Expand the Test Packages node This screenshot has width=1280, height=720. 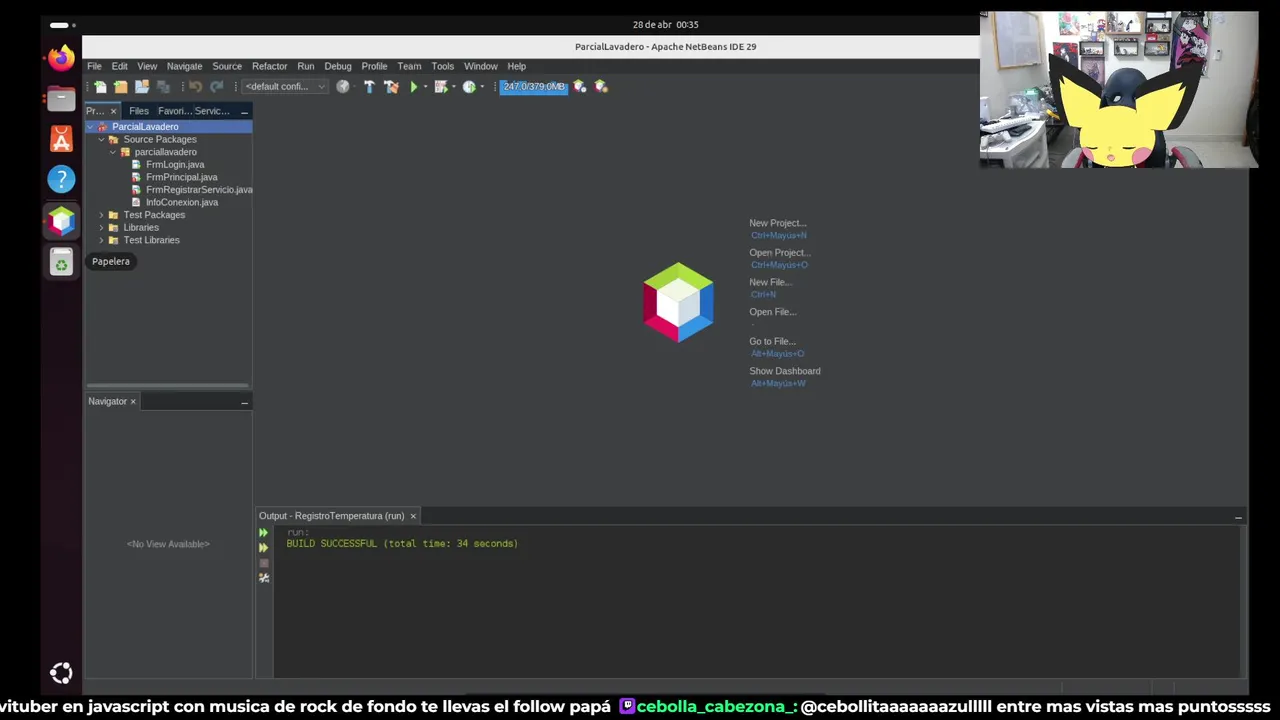click(101, 215)
